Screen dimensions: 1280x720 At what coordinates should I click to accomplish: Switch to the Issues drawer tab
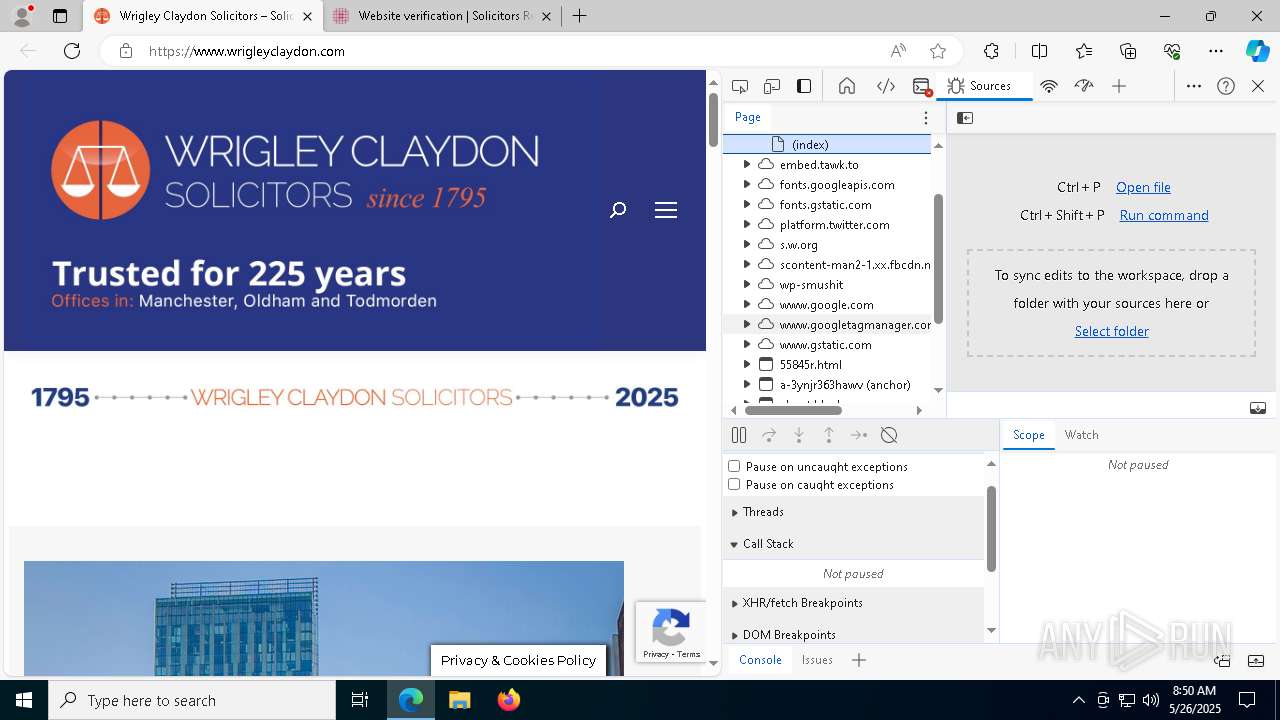click(x=817, y=660)
